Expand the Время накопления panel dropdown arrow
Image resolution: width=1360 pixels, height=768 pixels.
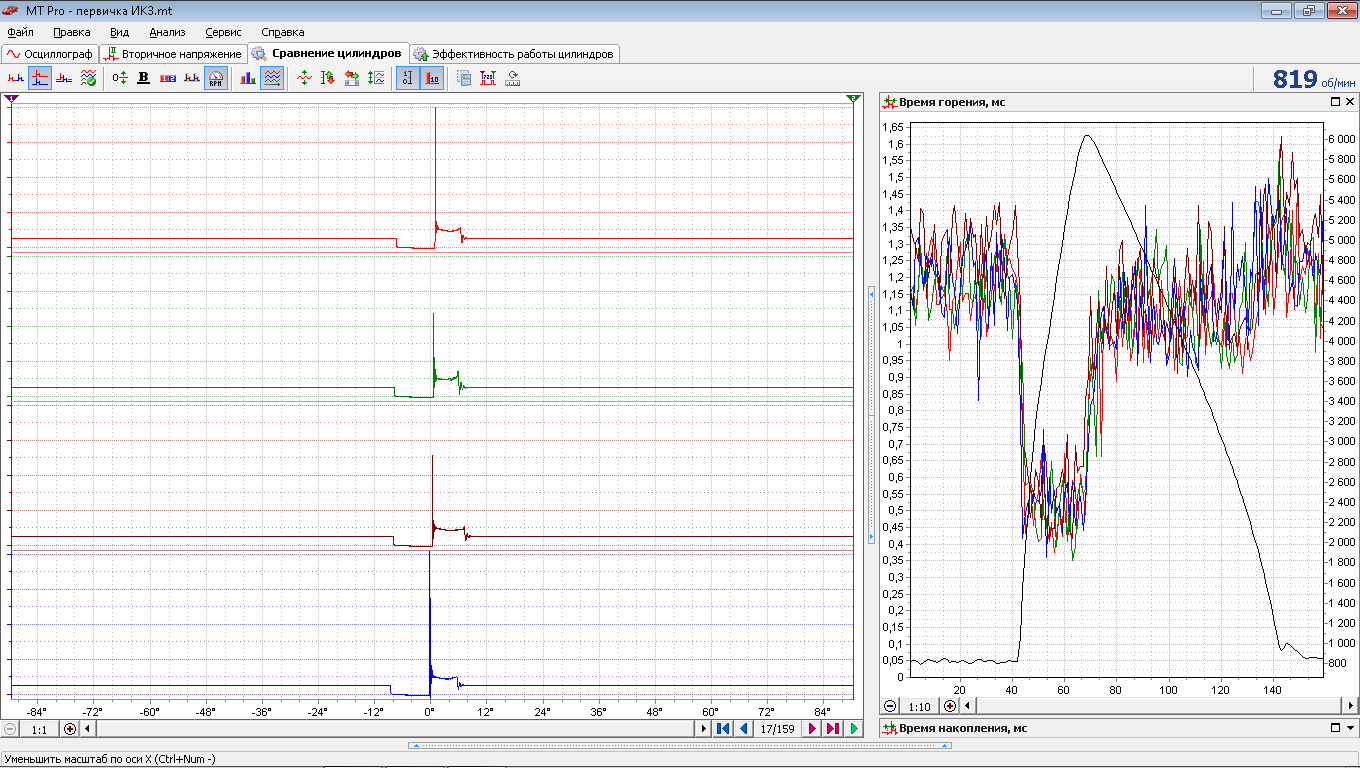[1350, 728]
